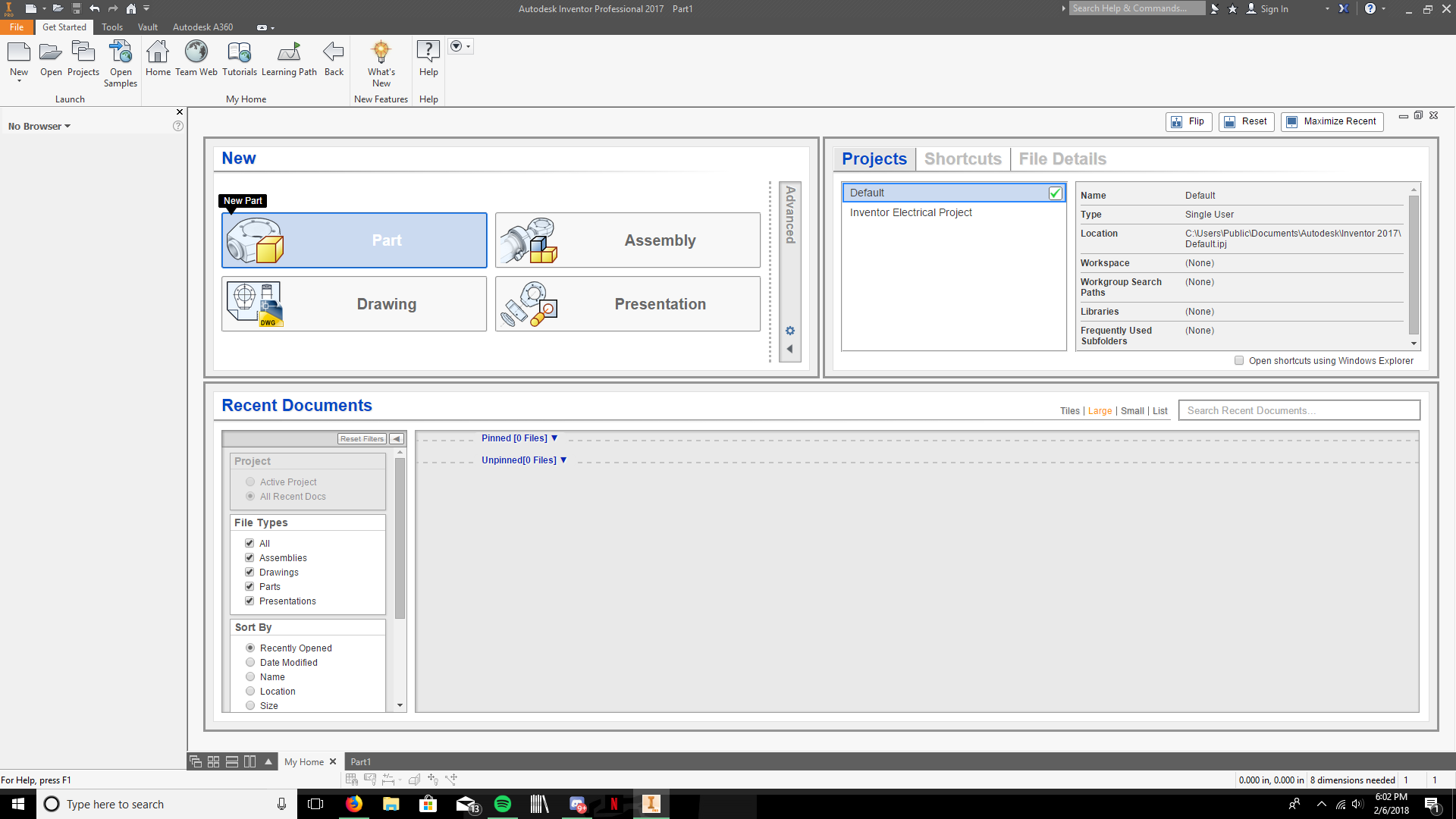Click the template configuration gear icon
The height and width of the screenshot is (819, 1456).
point(790,331)
